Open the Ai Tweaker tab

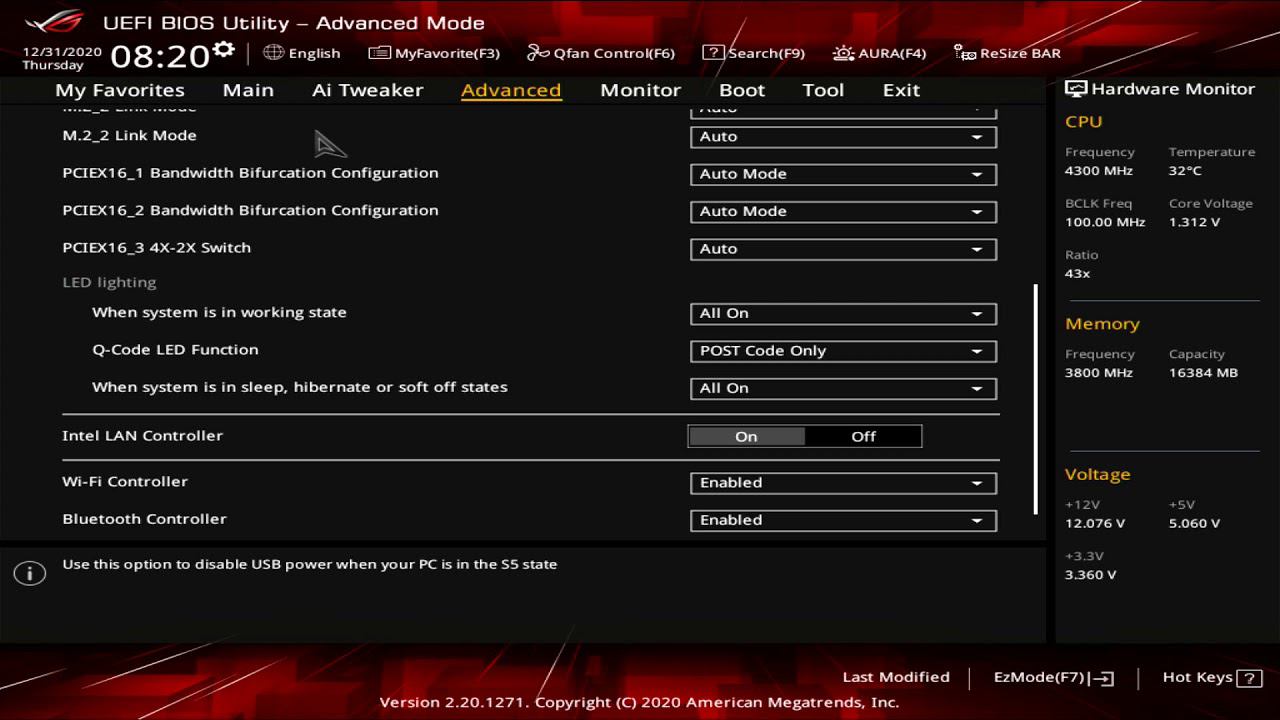367,90
